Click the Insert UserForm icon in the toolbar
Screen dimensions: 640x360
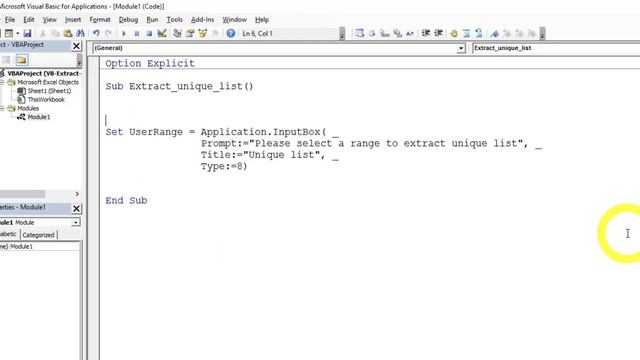point(9,33)
